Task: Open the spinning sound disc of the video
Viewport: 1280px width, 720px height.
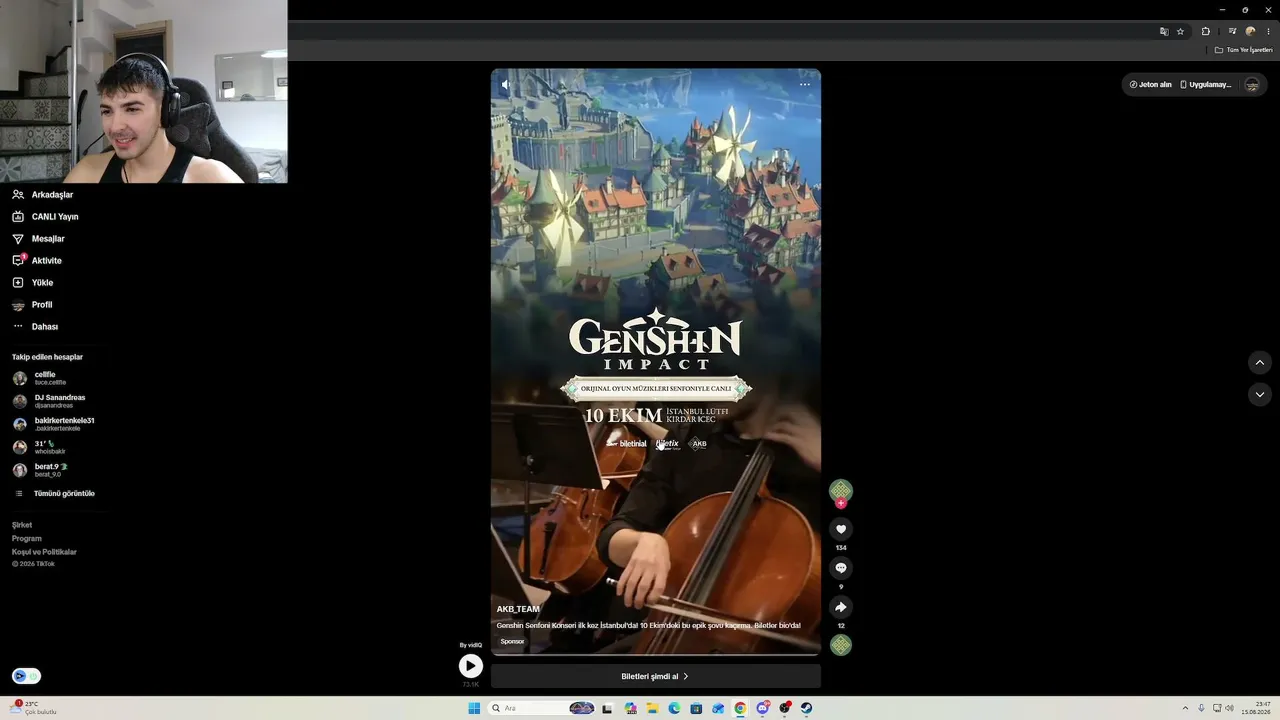Action: (x=841, y=645)
